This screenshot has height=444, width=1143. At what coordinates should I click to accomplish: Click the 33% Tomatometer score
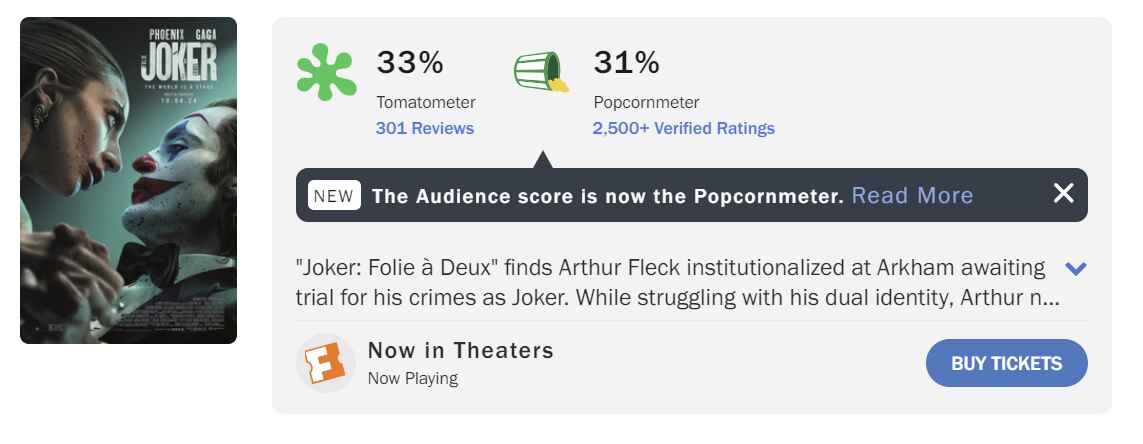[410, 63]
